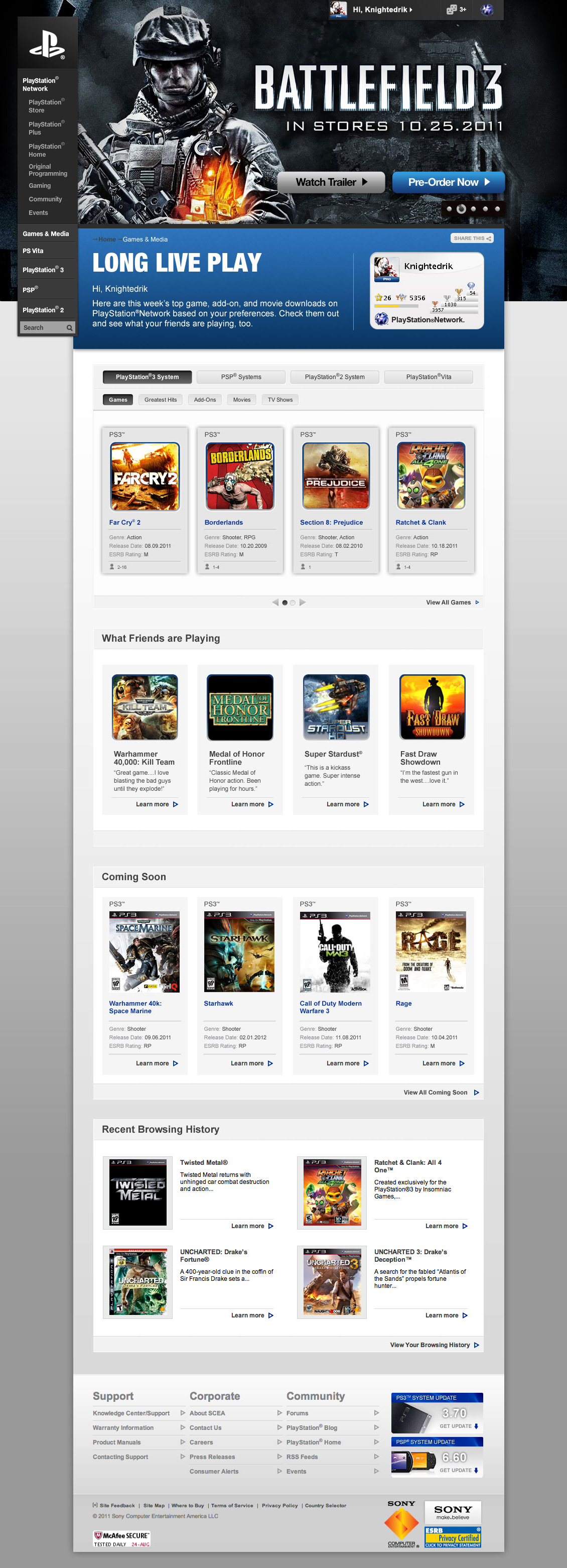
Task: Expand PS Vita sidebar section
Action: (33, 251)
